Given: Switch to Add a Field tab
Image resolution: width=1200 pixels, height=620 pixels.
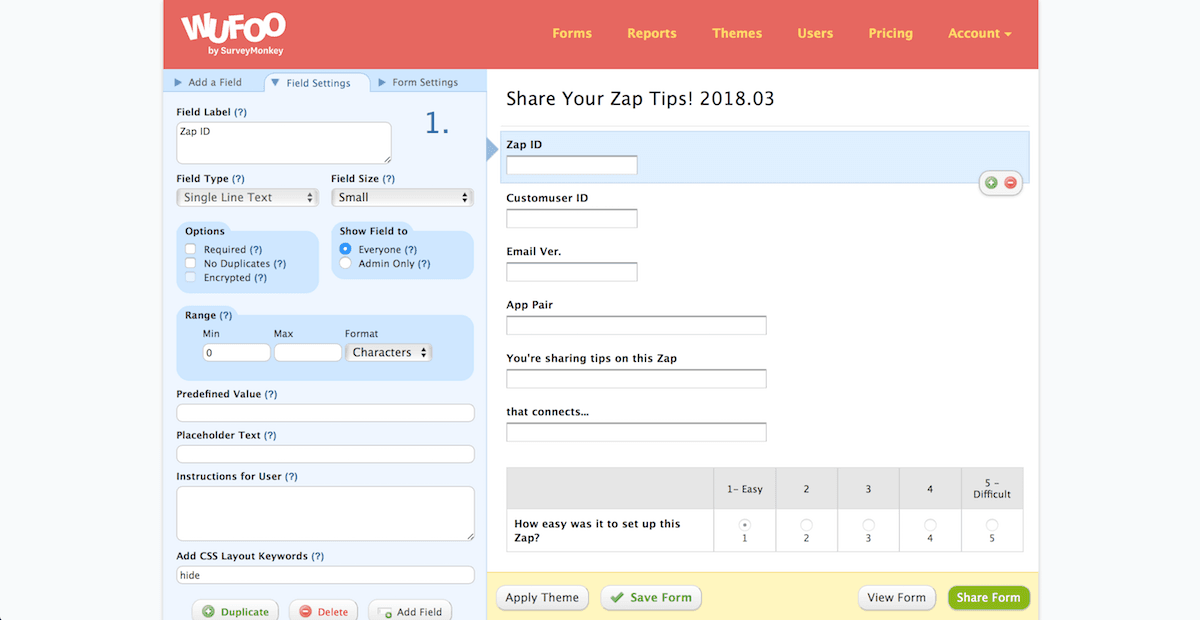Looking at the screenshot, I should pyautogui.click(x=208, y=82).
